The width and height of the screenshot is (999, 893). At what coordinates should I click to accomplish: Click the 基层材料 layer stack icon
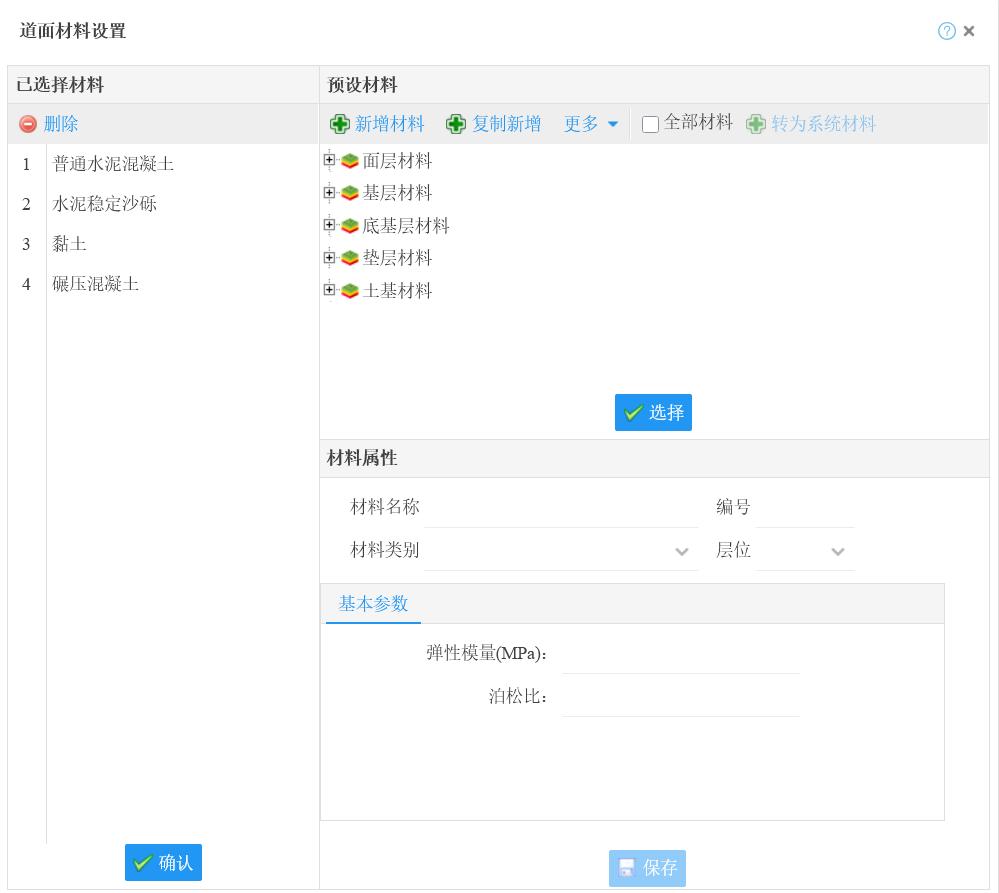[350, 193]
